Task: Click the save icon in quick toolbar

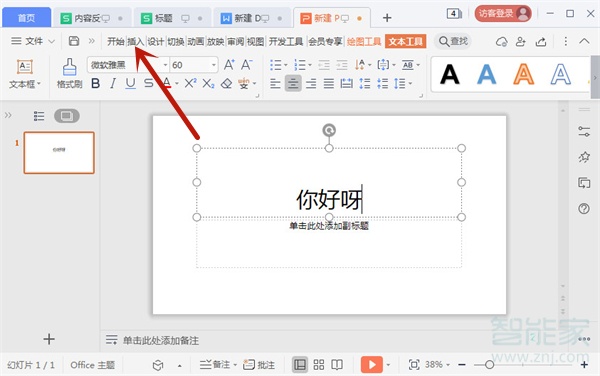Action: coord(73,41)
